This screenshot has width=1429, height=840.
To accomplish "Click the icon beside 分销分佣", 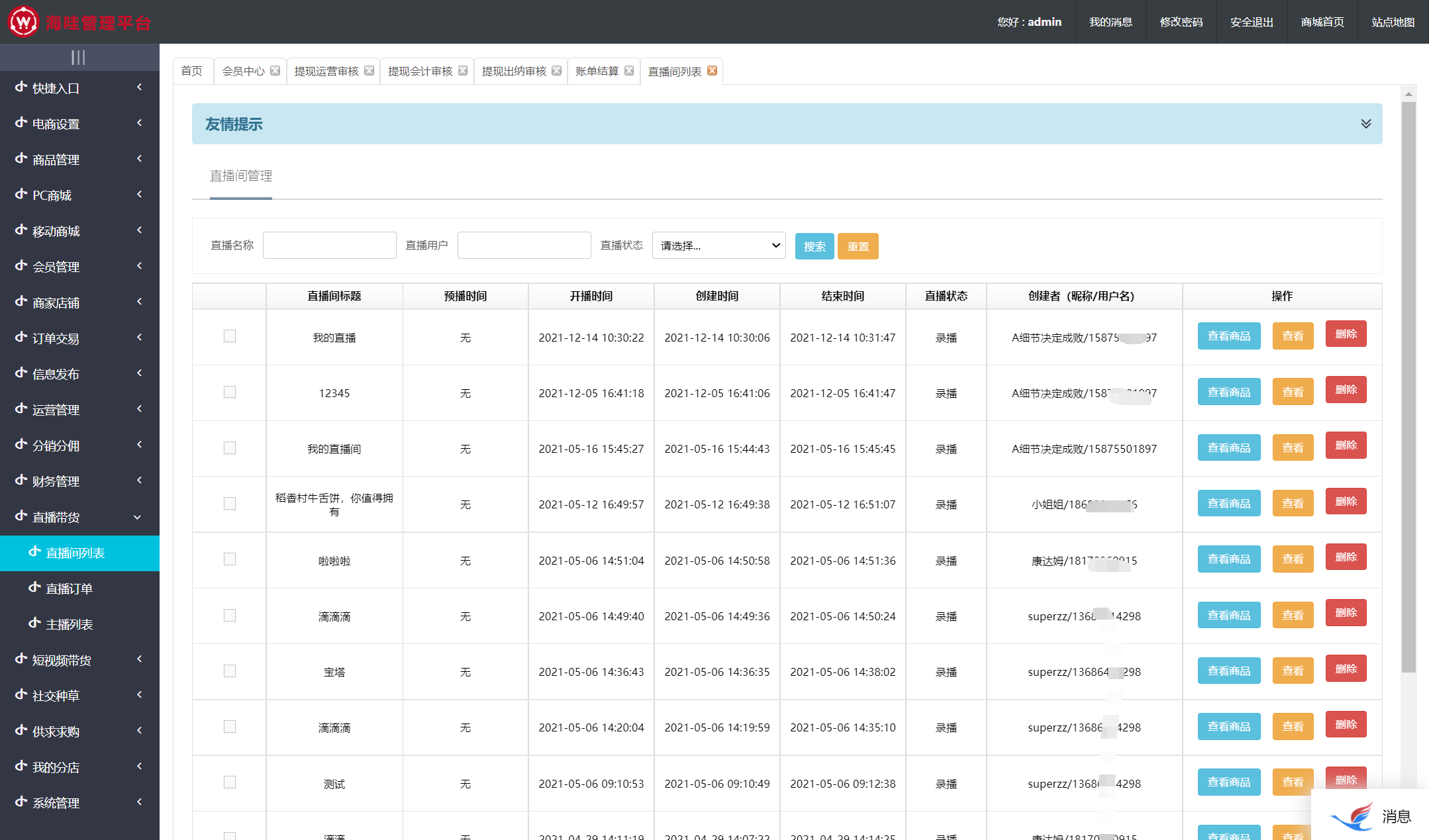I will (21, 444).
